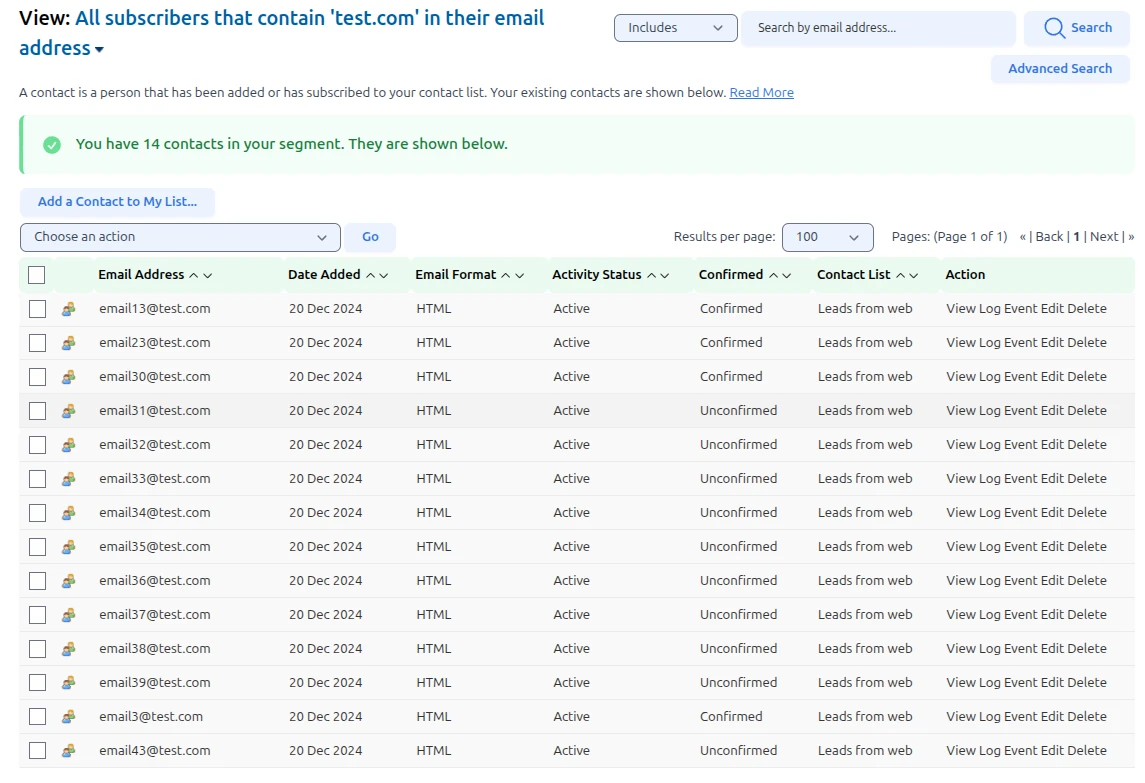Check the box for email3@test.com
The width and height of the screenshot is (1145, 783).
click(x=37, y=717)
